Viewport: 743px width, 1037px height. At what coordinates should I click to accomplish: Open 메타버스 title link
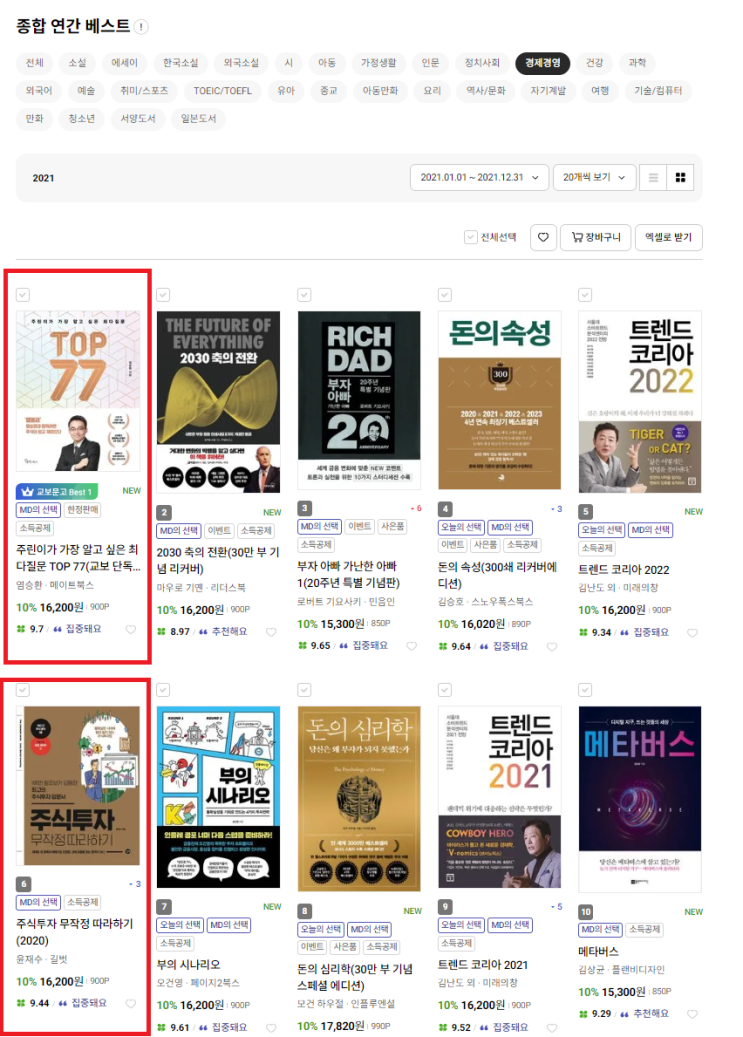pos(598,951)
